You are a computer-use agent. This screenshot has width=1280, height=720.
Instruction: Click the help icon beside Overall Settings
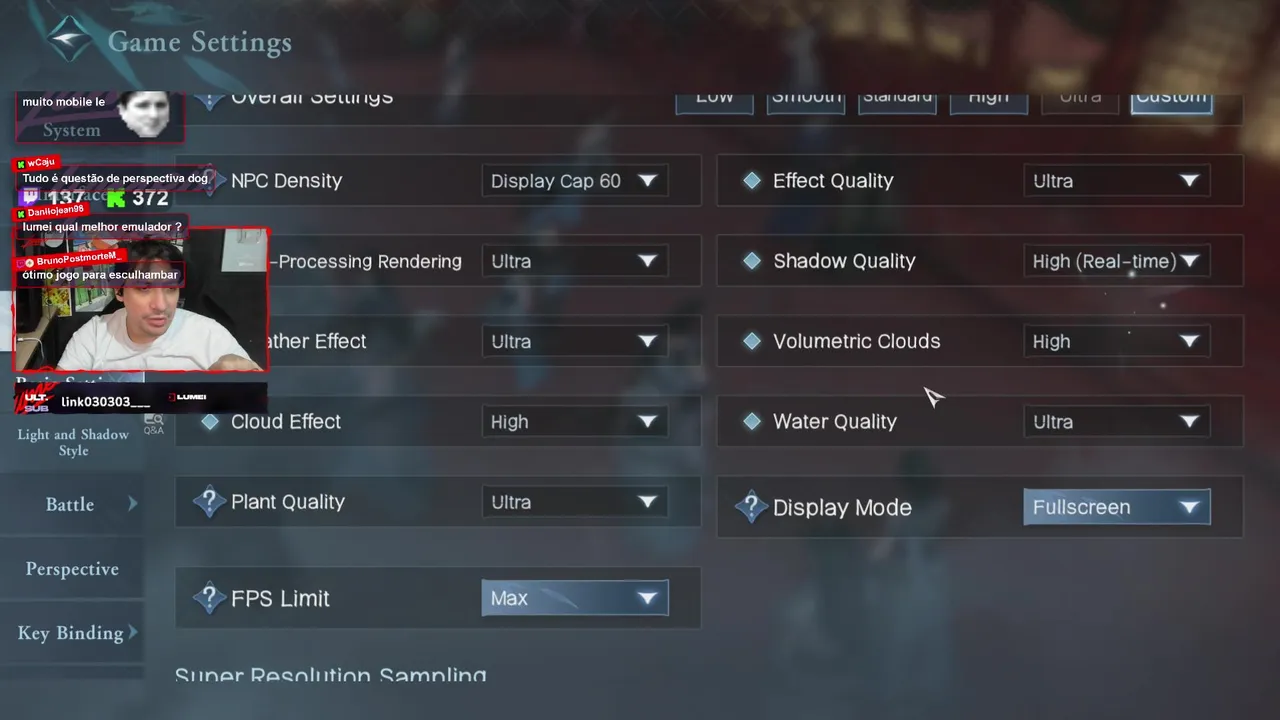(x=208, y=100)
